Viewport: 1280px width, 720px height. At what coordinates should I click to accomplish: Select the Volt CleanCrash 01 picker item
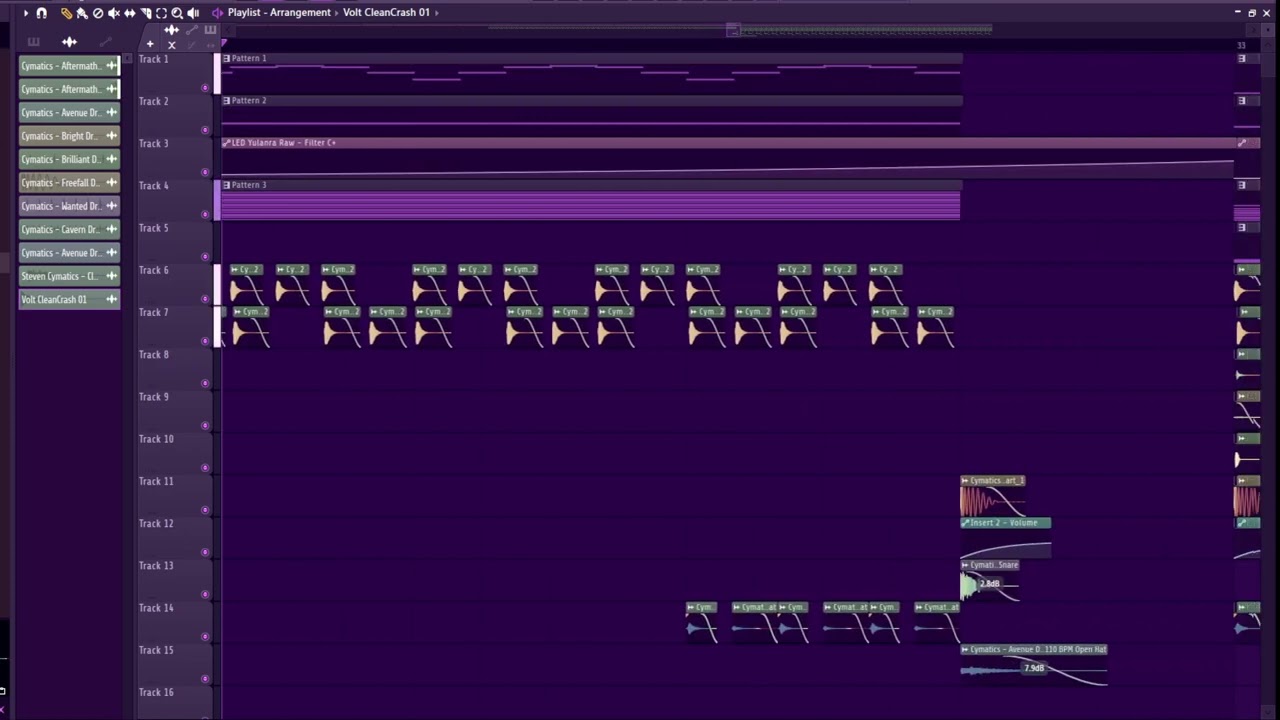point(69,299)
